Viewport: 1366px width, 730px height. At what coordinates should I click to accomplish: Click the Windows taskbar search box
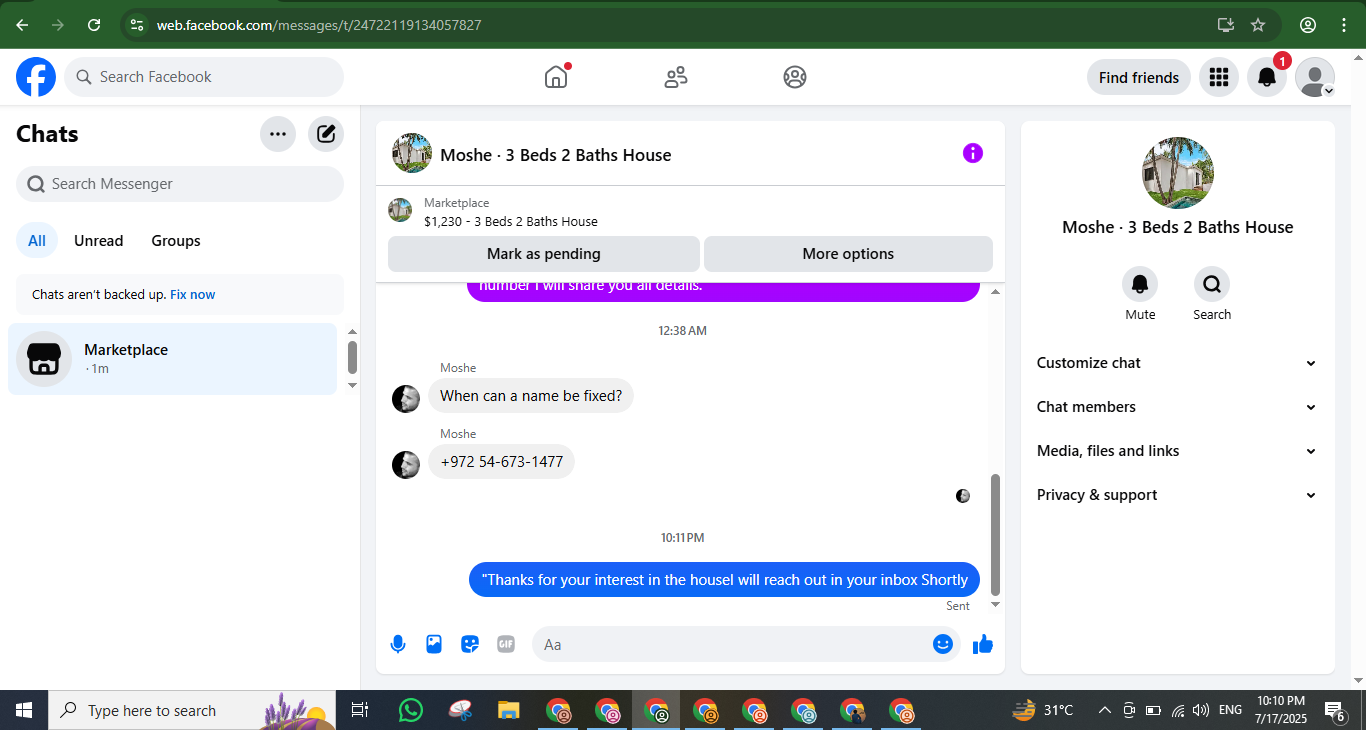pyautogui.click(x=192, y=710)
